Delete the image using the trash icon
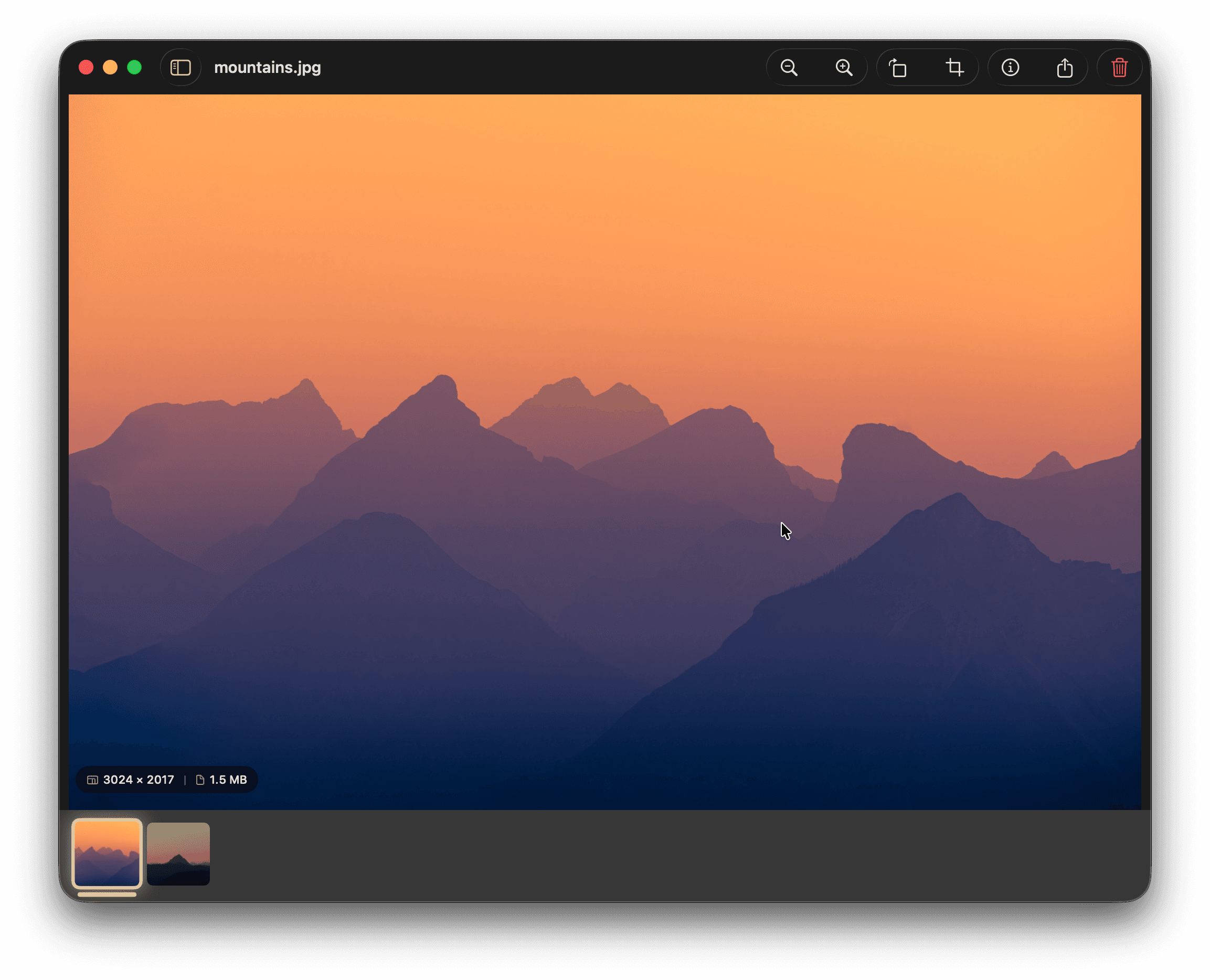Viewport: 1210px width, 980px height. point(1120,67)
